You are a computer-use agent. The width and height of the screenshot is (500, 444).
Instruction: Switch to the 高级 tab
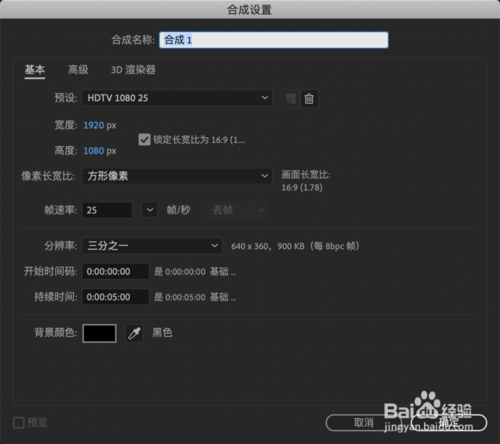pos(78,70)
